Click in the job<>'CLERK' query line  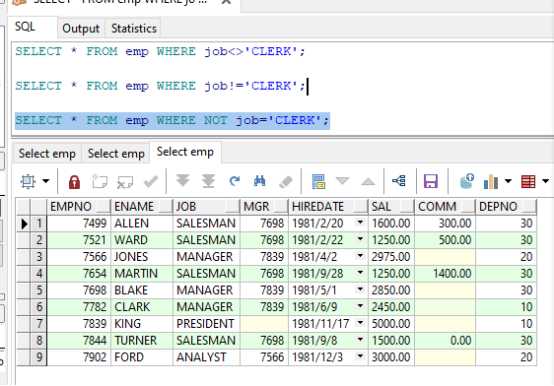point(160,52)
